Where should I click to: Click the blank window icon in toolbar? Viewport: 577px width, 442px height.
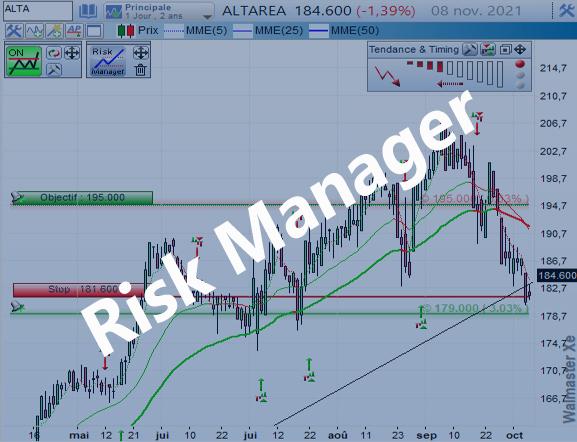94,31
